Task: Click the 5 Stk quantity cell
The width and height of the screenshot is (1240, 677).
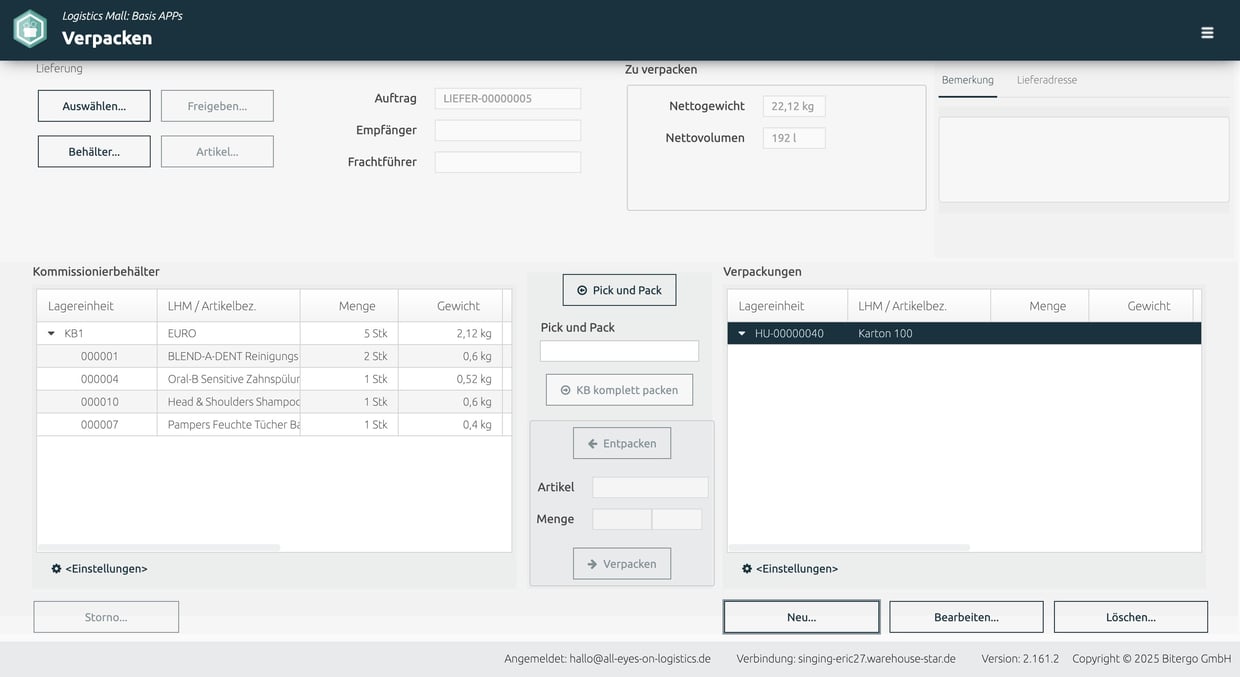Action: point(349,334)
